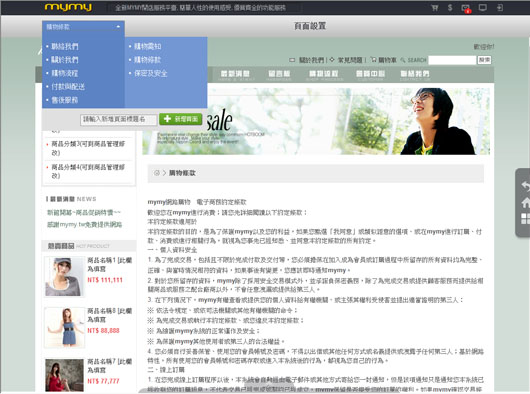This screenshot has height=394, width=530.
Task: Click the site SEARCH text field
Action: [x=452, y=60]
